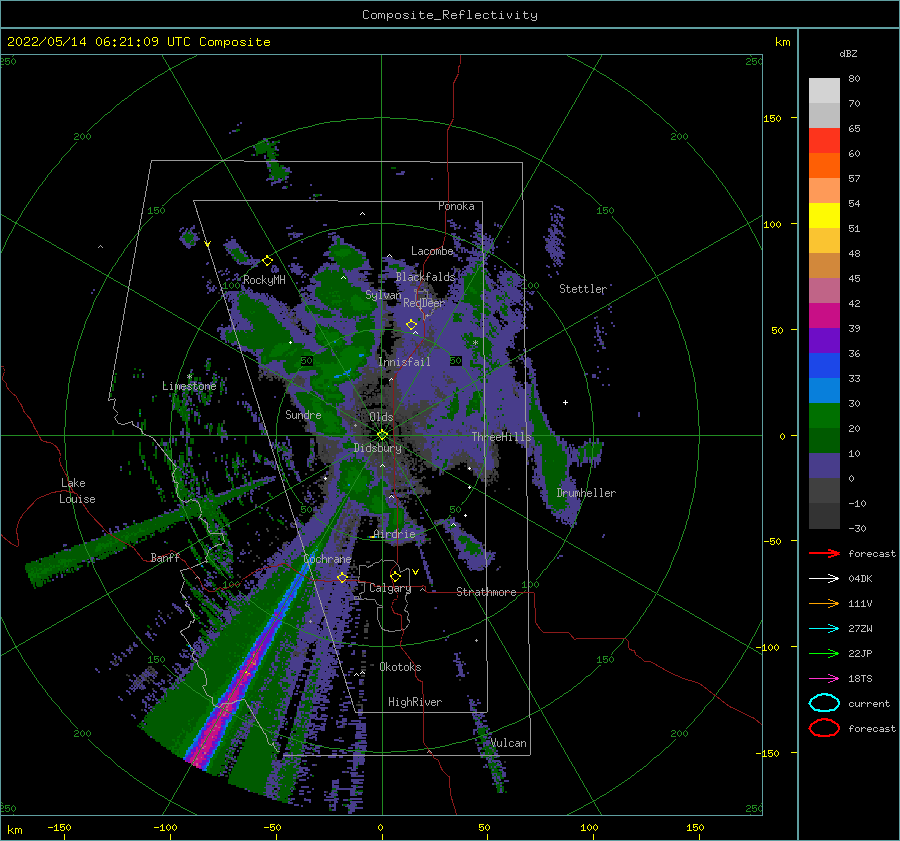Click the dBZ scale heading
Image resolution: width=900 pixels, height=841 pixels.
[x=848, y=53]
